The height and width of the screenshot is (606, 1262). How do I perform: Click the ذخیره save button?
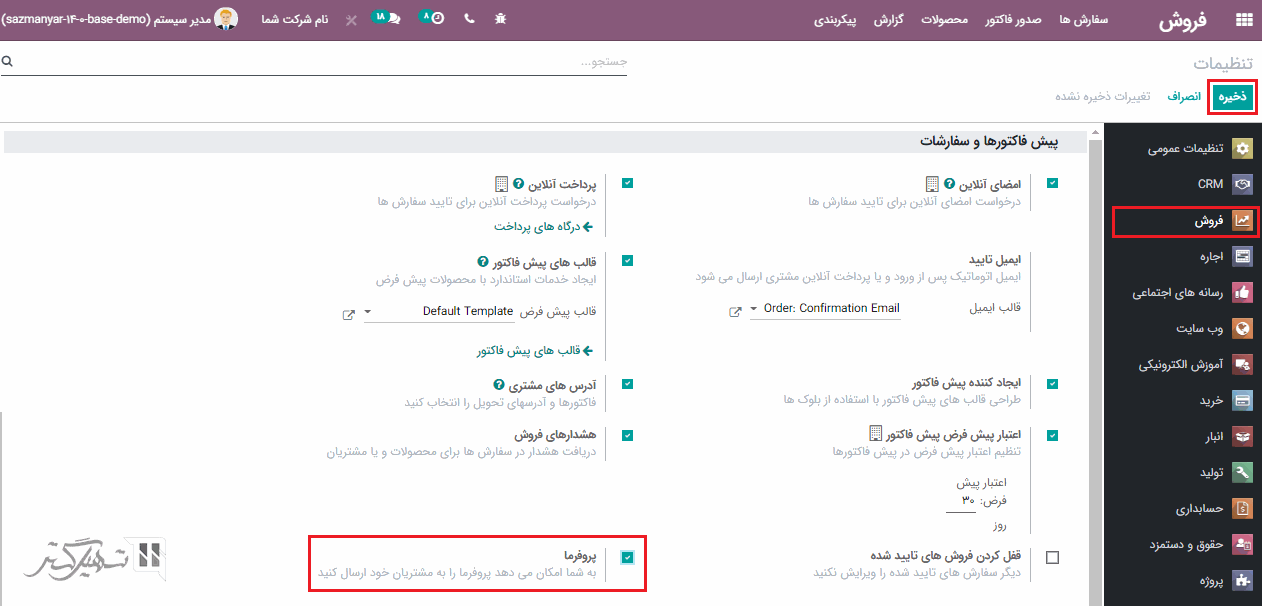click(x=1231, y=96)
